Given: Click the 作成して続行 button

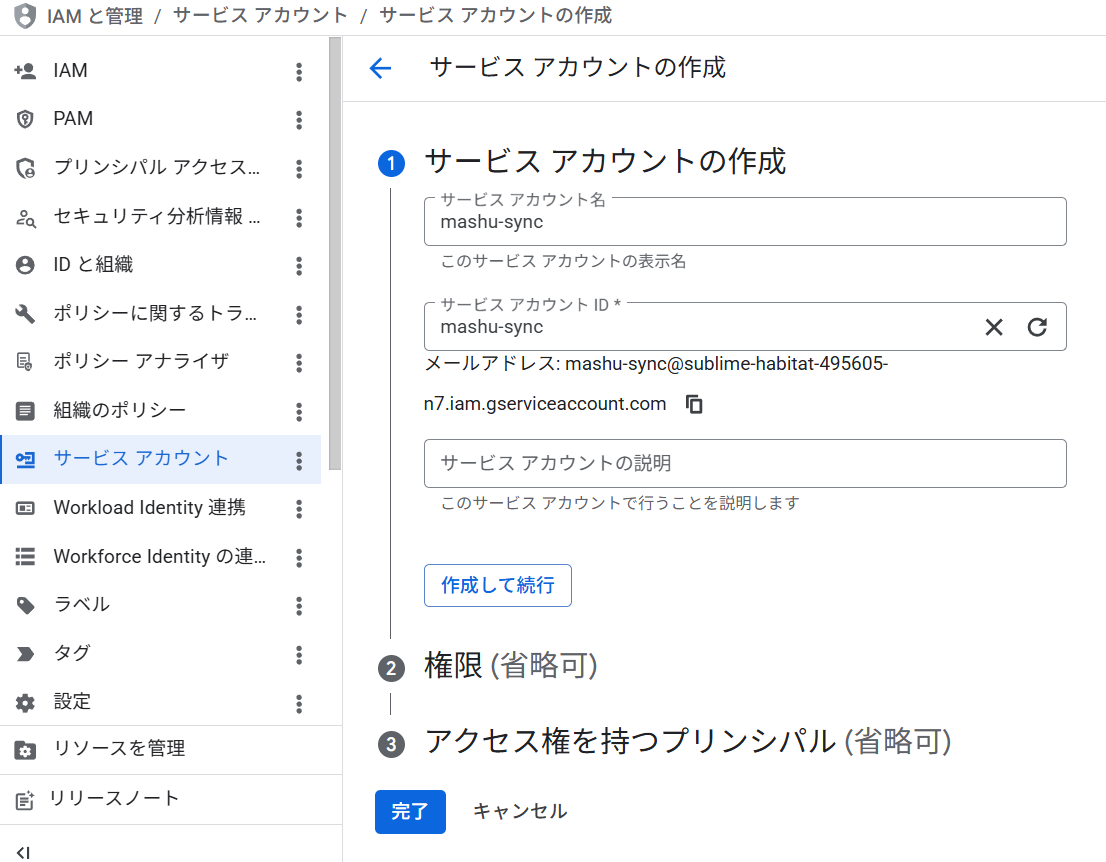Looking at the screenshot, I should click(x=497, y=585).
